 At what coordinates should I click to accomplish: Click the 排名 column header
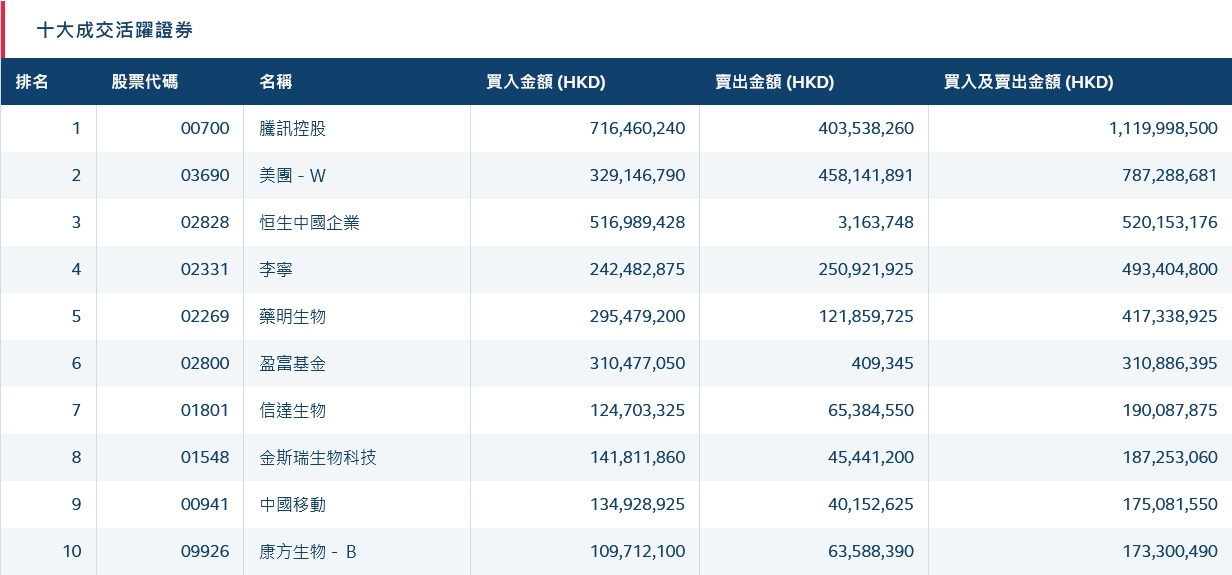(x=32, y=82)
